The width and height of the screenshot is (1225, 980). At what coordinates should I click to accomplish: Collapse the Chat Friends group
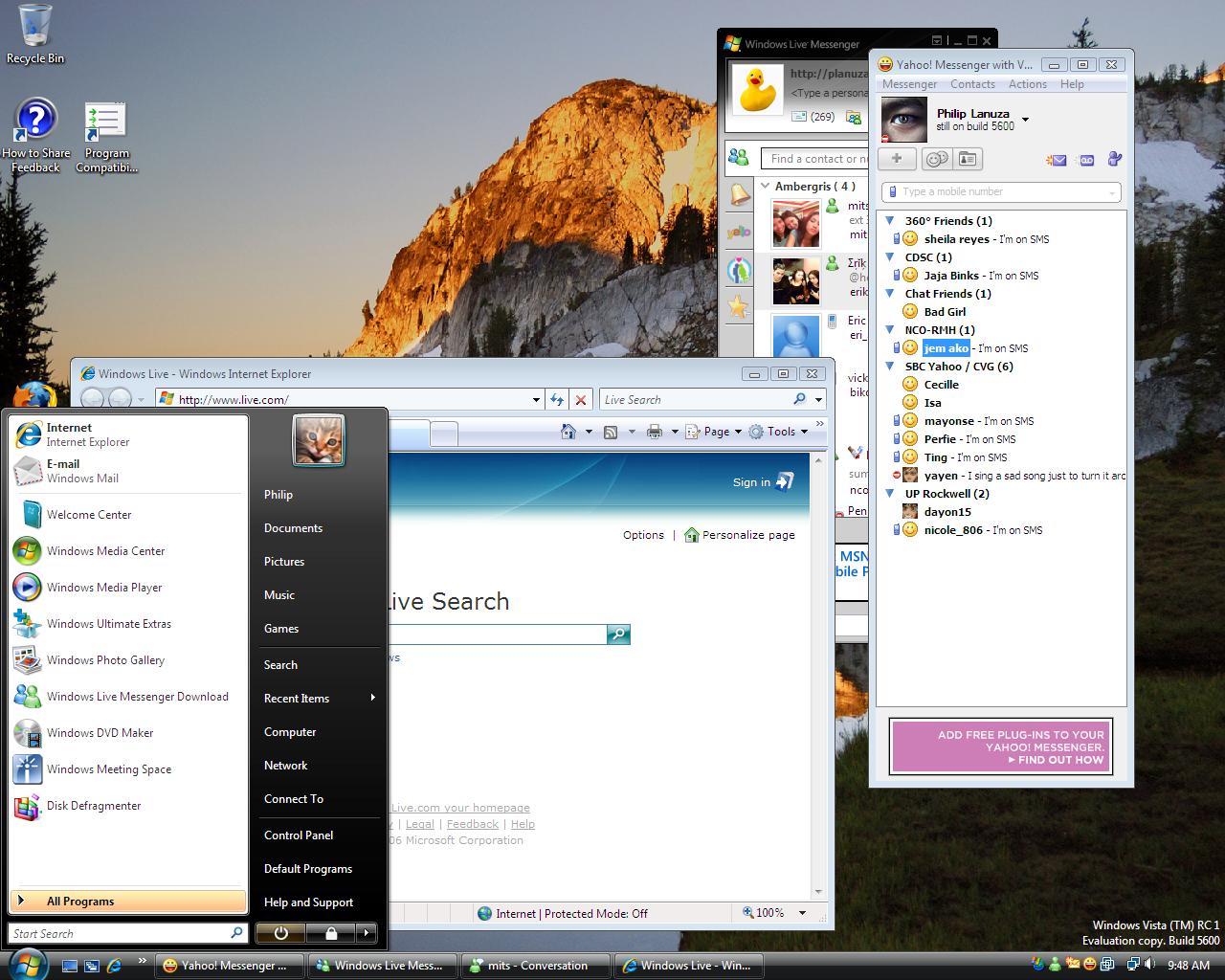point(890,294)
